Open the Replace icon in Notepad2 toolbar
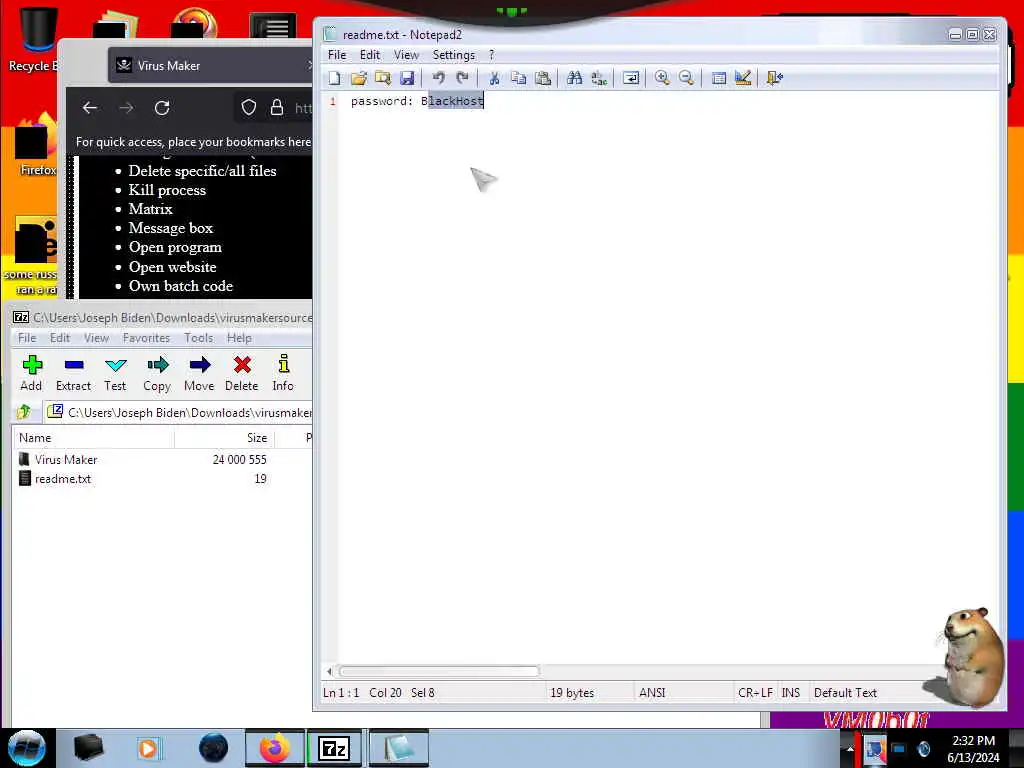The height and width of the screenshot is (768, 1024). click(599, 78)
